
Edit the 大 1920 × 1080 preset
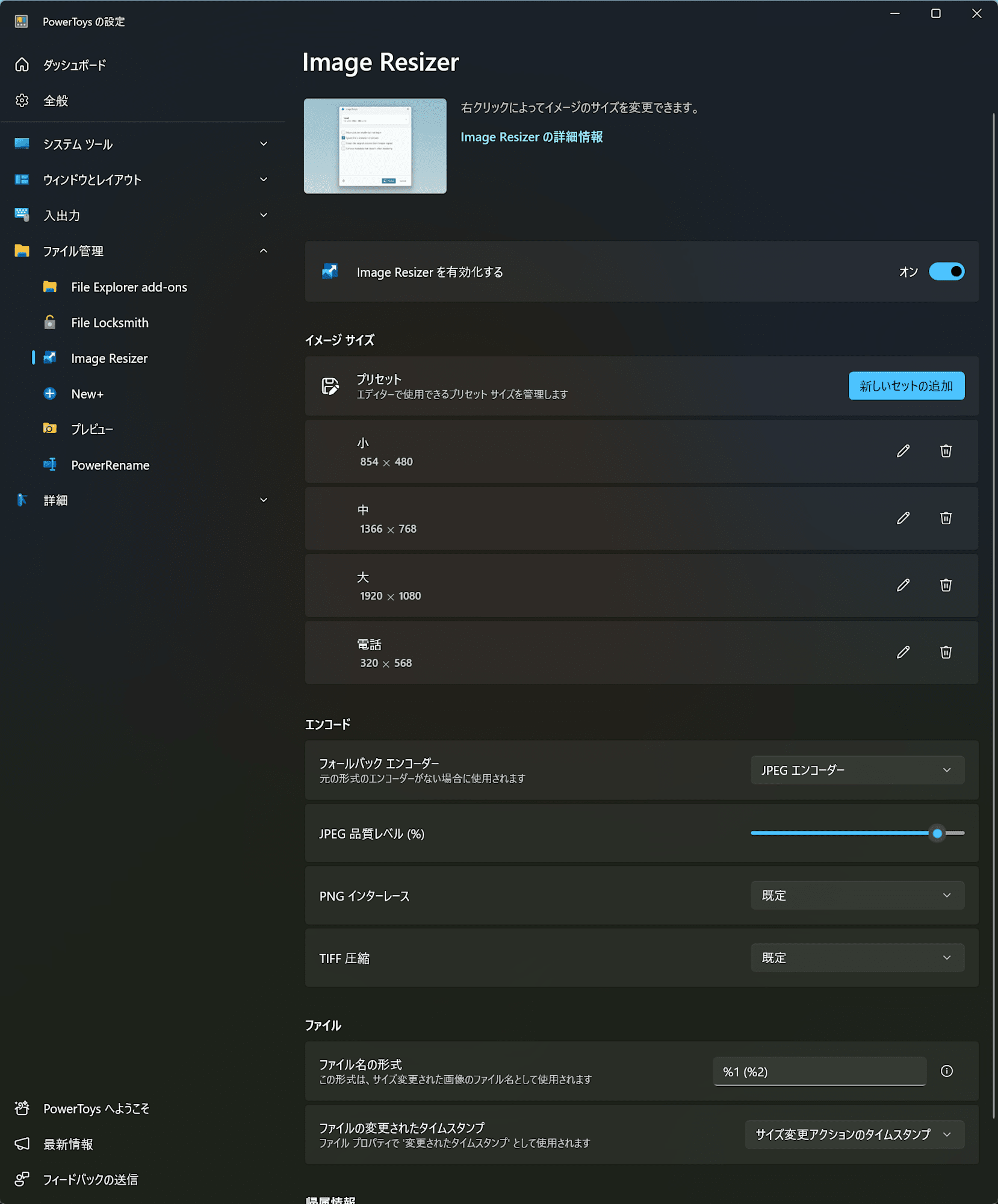point(903,585)
